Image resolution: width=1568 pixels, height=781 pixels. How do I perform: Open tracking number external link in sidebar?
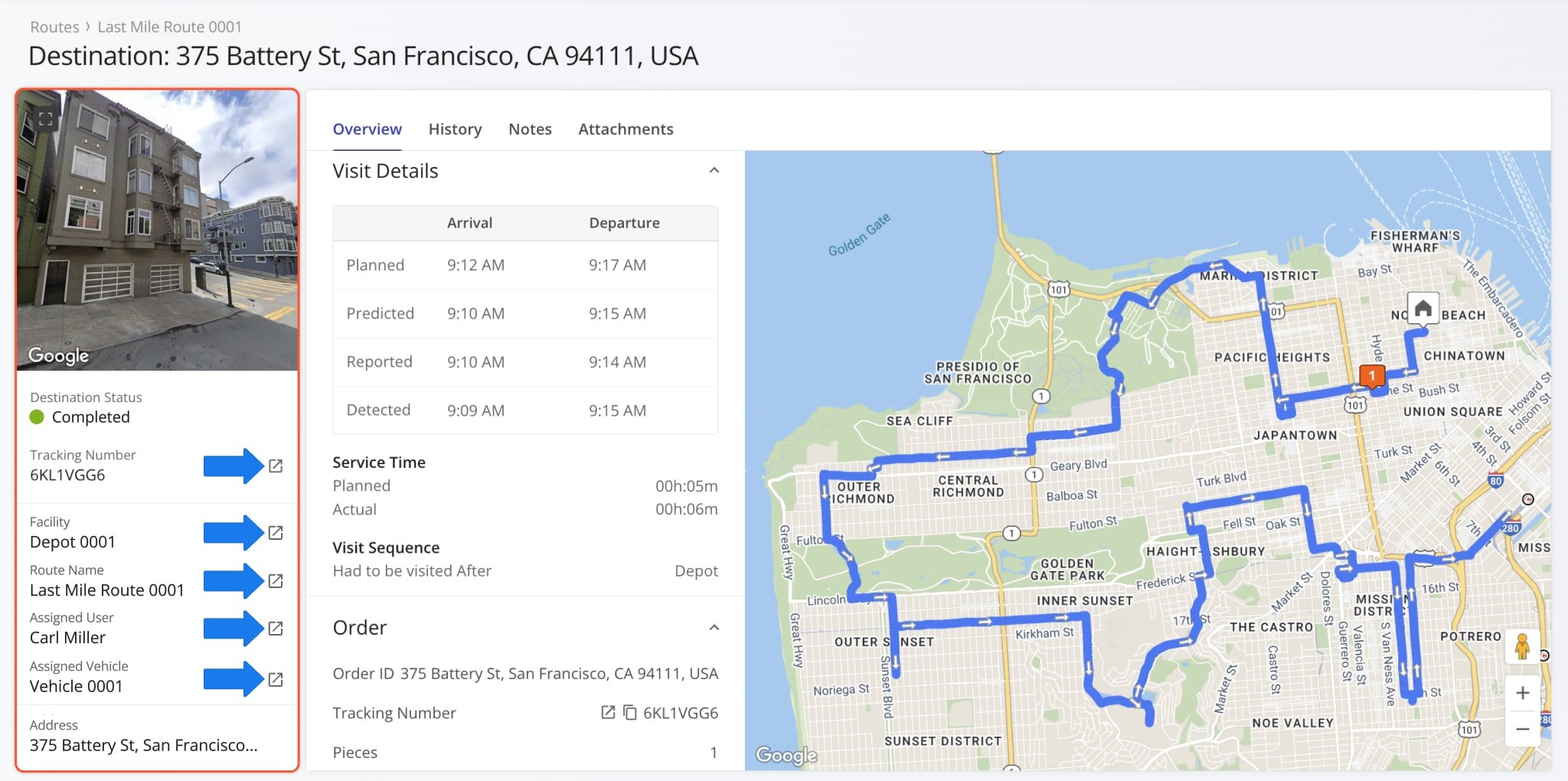pos(276,466)
